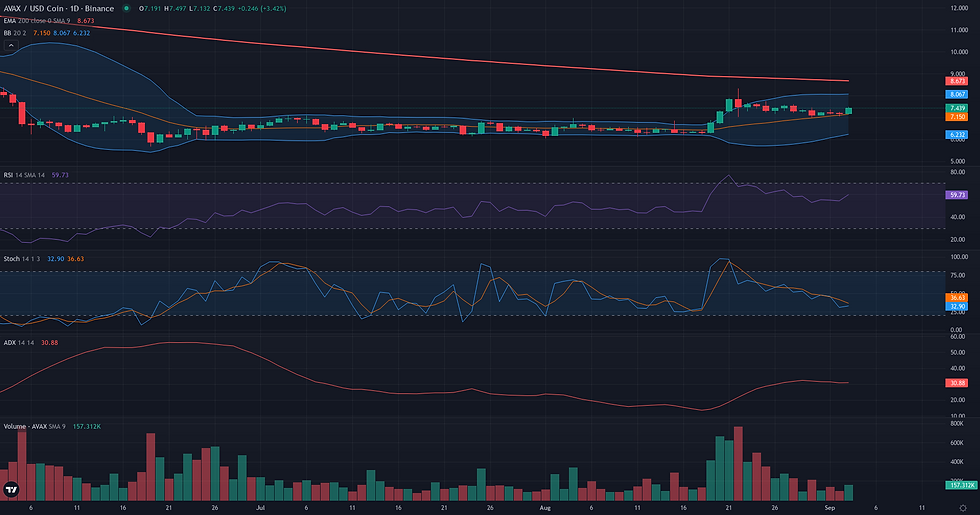The height and width of the screenshot is (515, 980).
Task: Click the EMA value 8.673 in legend
Action: click(x=86, y=21)
